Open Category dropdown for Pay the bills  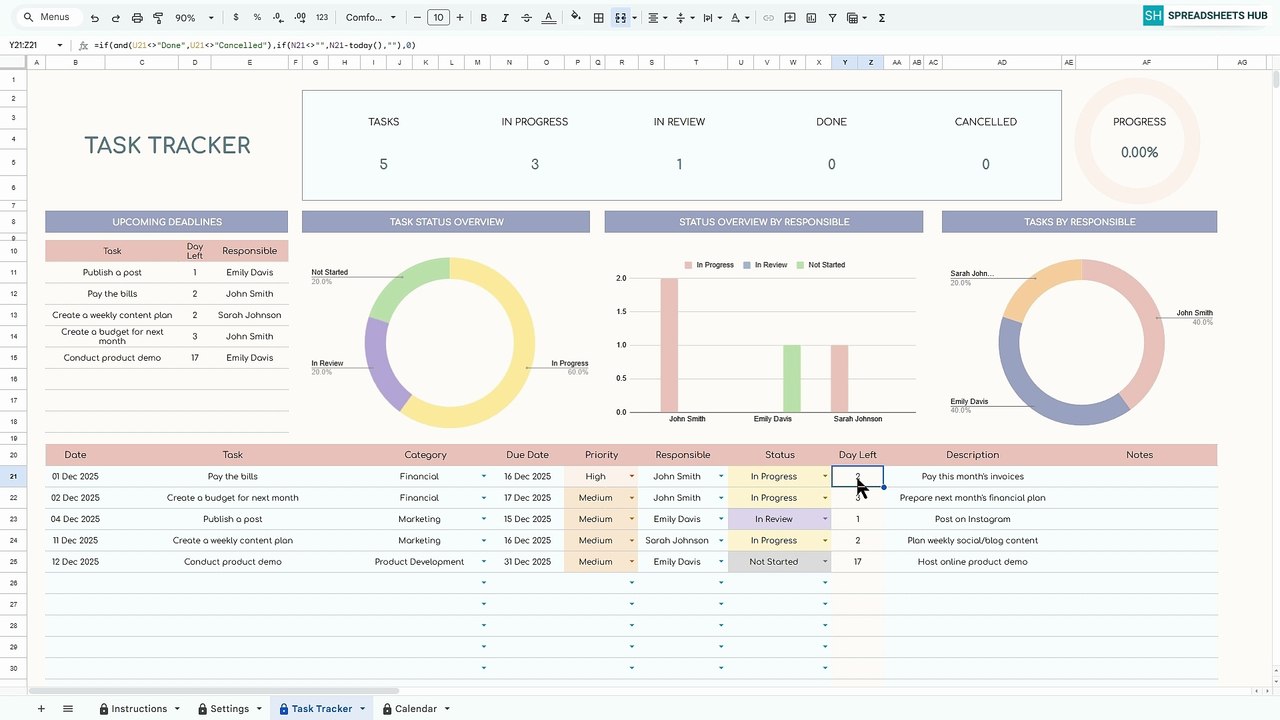484,477
